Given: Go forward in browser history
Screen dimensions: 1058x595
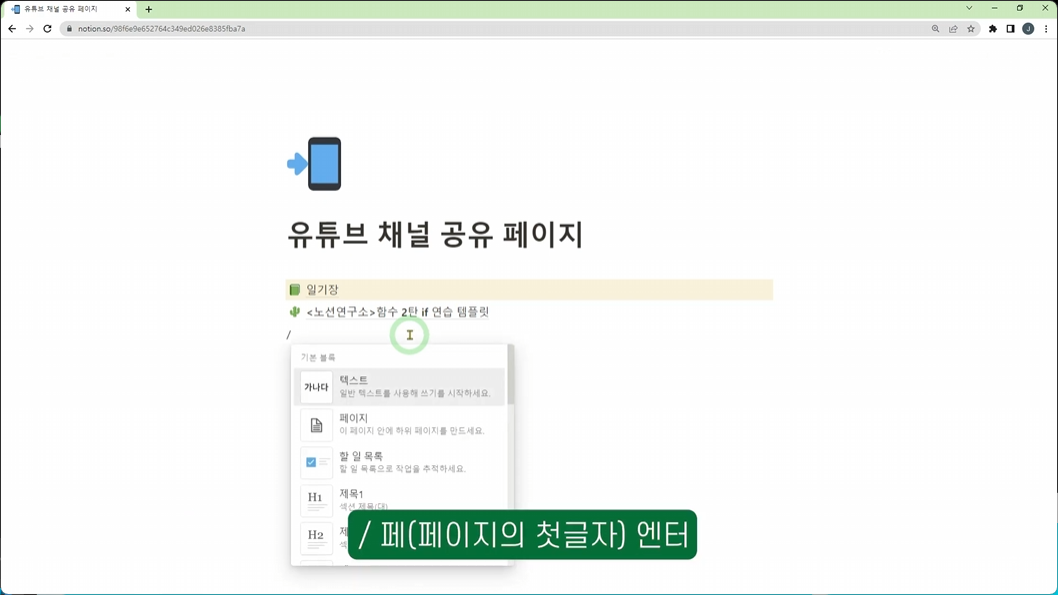Looking at the screenshot, I should pos(30,29).
